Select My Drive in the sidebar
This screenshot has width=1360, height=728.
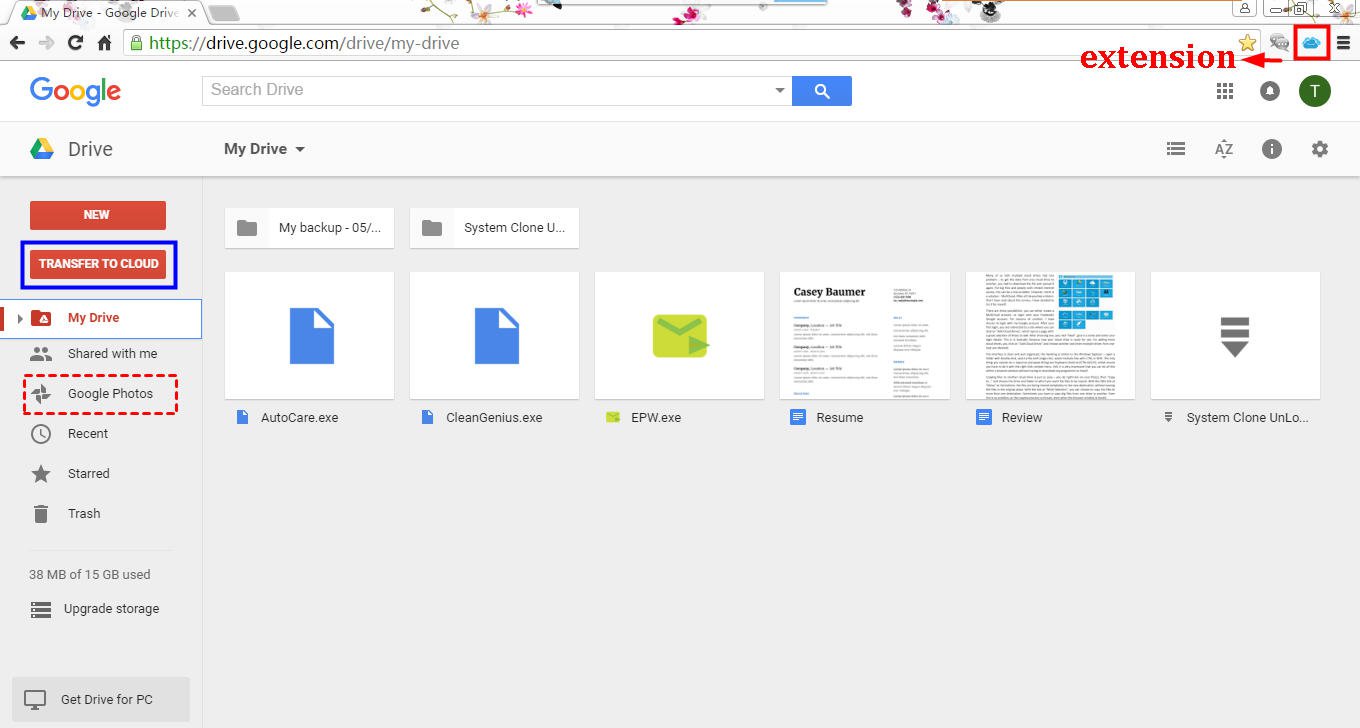101,318
